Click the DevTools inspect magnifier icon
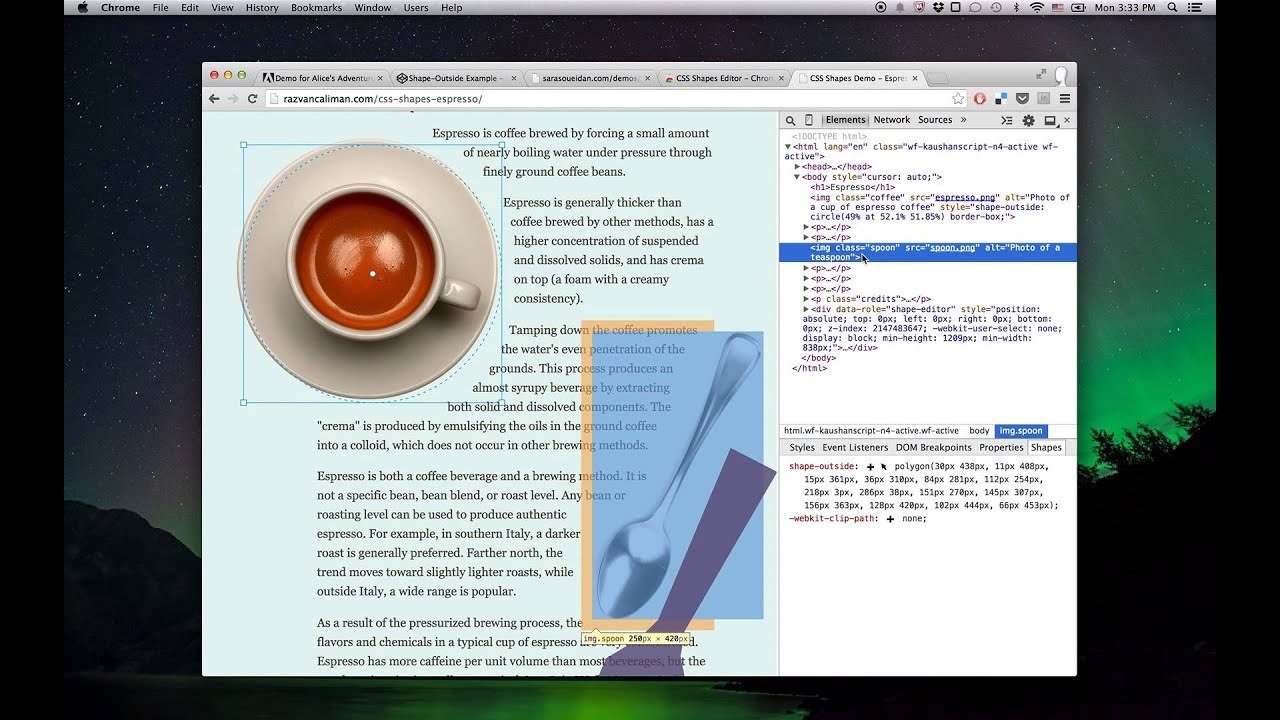This screenshot has width=1280, height=720. pyautogui.click(x=790, y=120)
